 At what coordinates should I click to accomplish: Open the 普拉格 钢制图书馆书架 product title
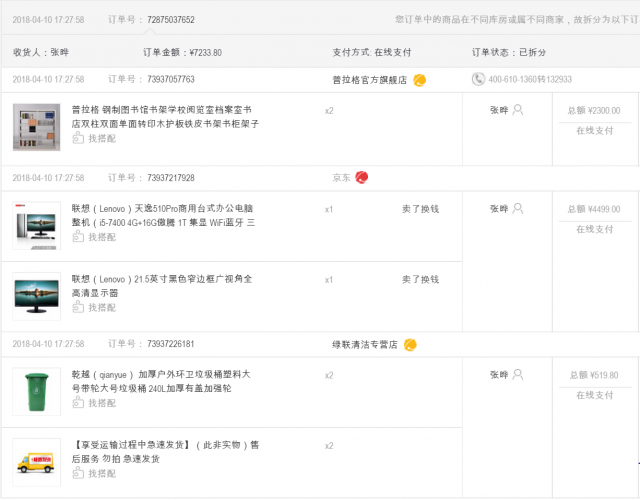(165, 116)
